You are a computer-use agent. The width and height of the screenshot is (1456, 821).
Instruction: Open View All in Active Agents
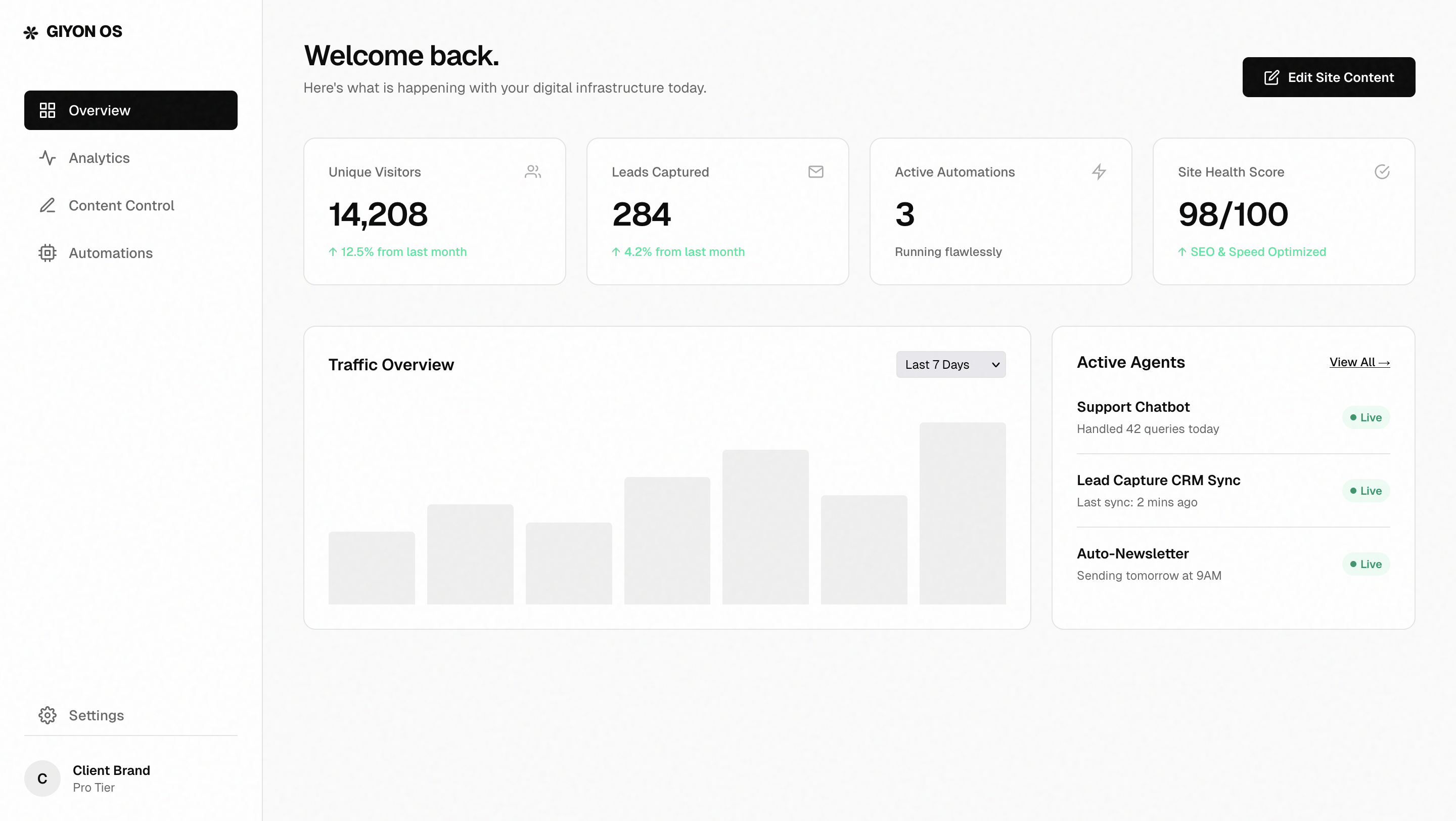(x=1359, y=362)
